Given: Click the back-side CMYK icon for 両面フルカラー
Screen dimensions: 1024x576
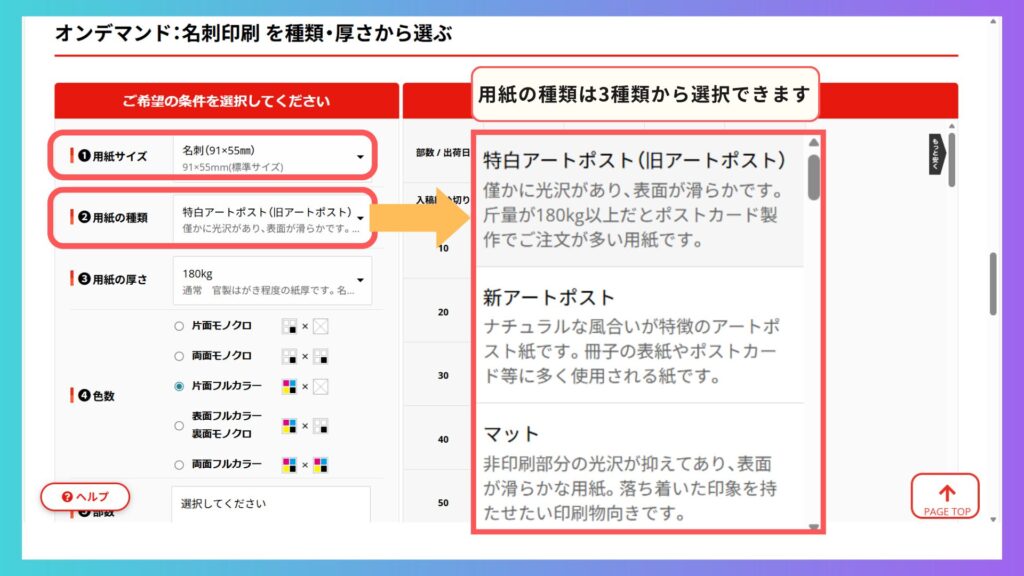Looking at the screenshot, I should (x=321, y=464).
